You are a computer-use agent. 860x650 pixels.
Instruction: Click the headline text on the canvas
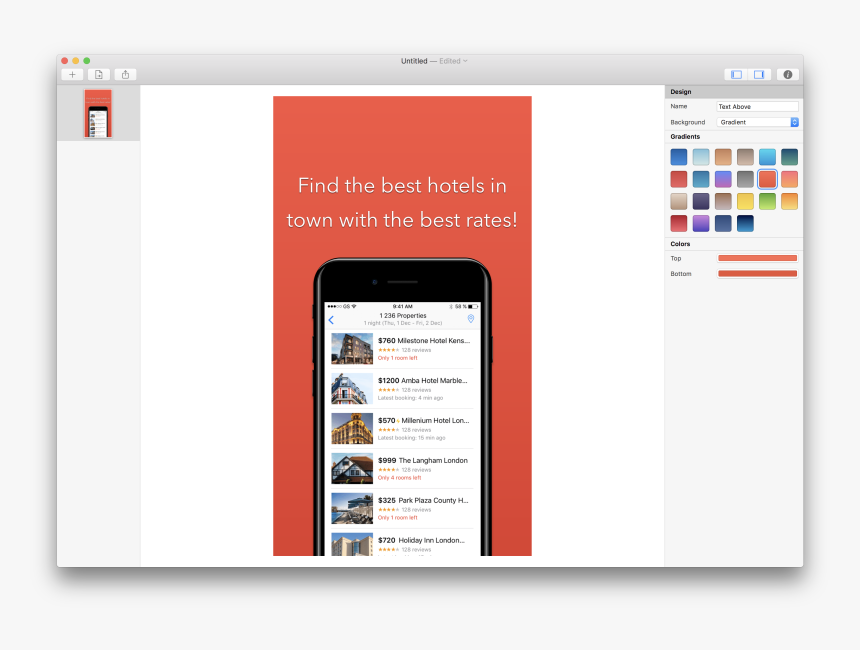(x=402, y=202)
